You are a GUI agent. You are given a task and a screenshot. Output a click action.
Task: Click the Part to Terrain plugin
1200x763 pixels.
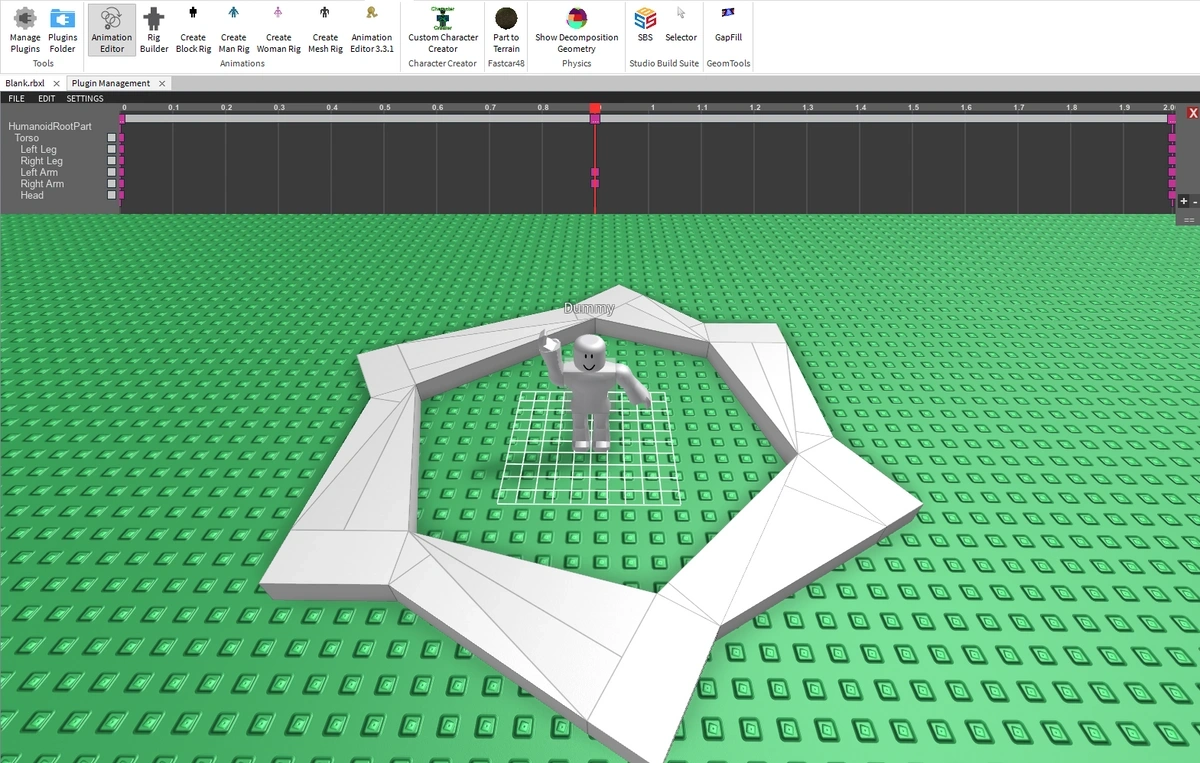pyautogui.click(x=506, y=29)
